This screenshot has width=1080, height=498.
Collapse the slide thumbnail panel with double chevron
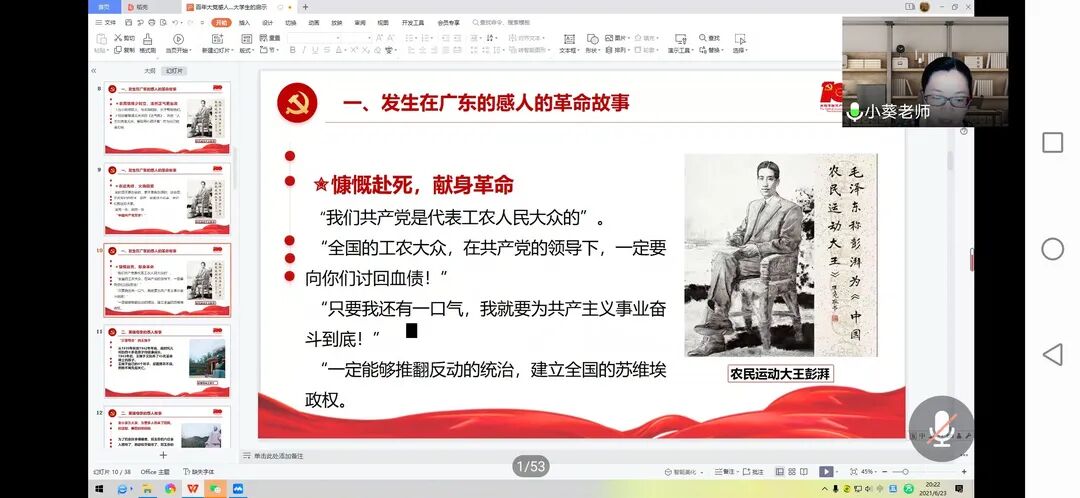(94, 71)
